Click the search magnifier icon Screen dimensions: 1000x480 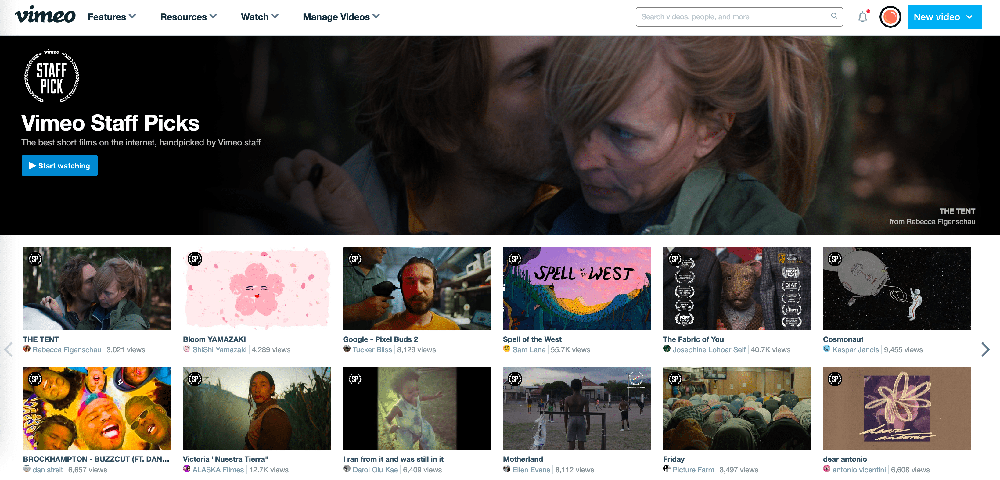click(x=834, y=17)
